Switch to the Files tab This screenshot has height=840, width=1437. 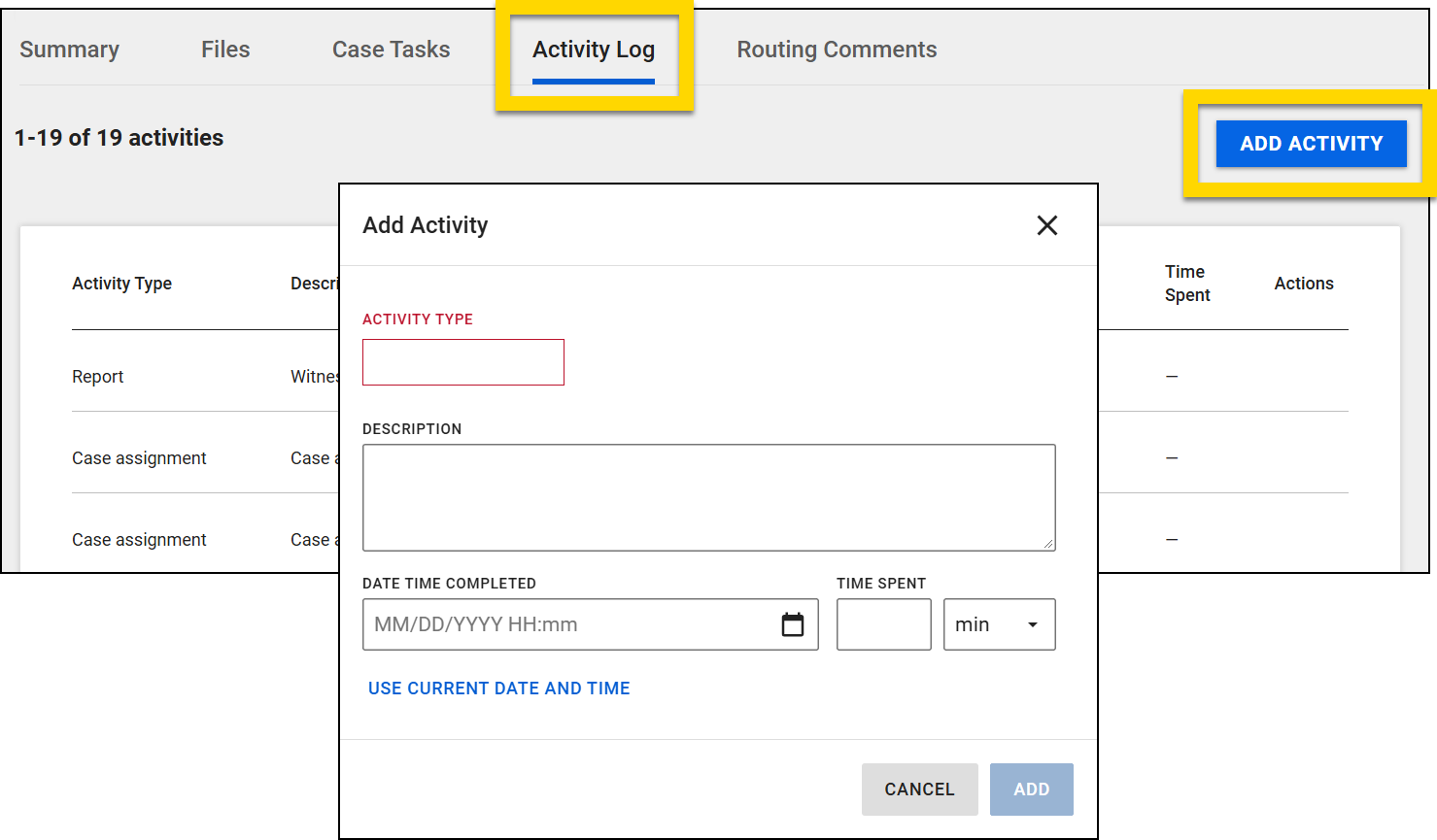point(224,49)
